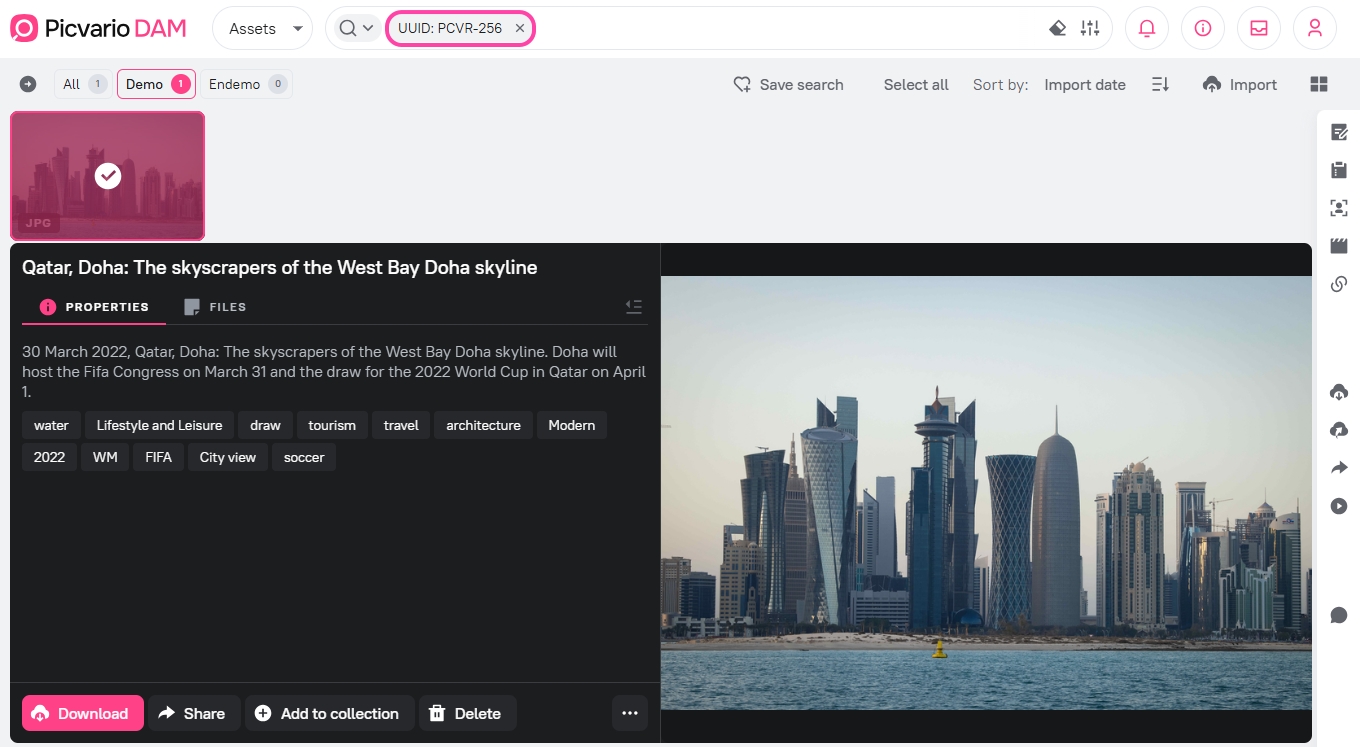Screen dimensions: 1360x747
Task: Click the cloud download sidebar icon
Action: [1339, 391]
